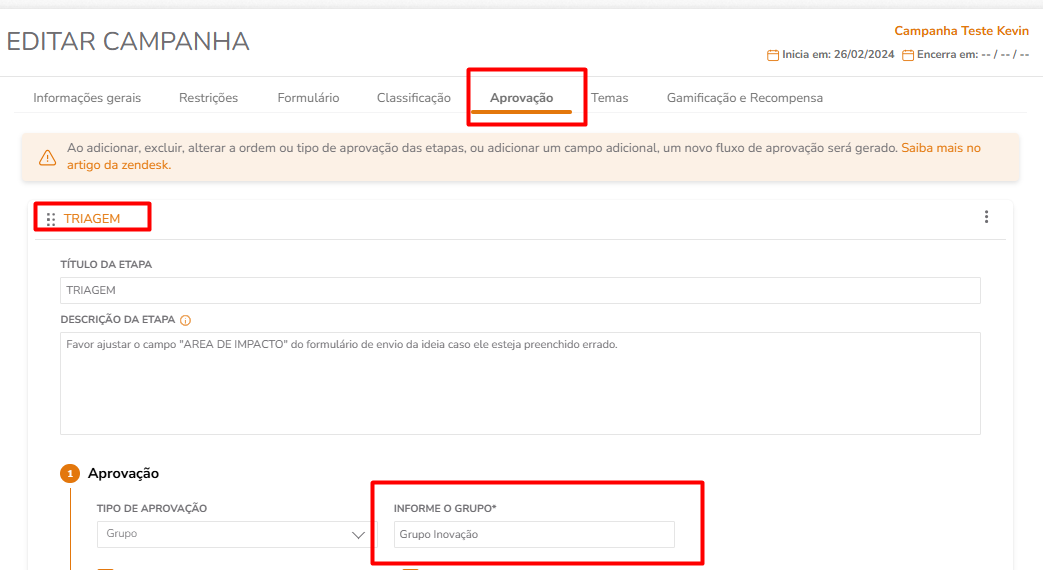
Task: Open the Informações gerais tab
Action: tap(87, 98)
